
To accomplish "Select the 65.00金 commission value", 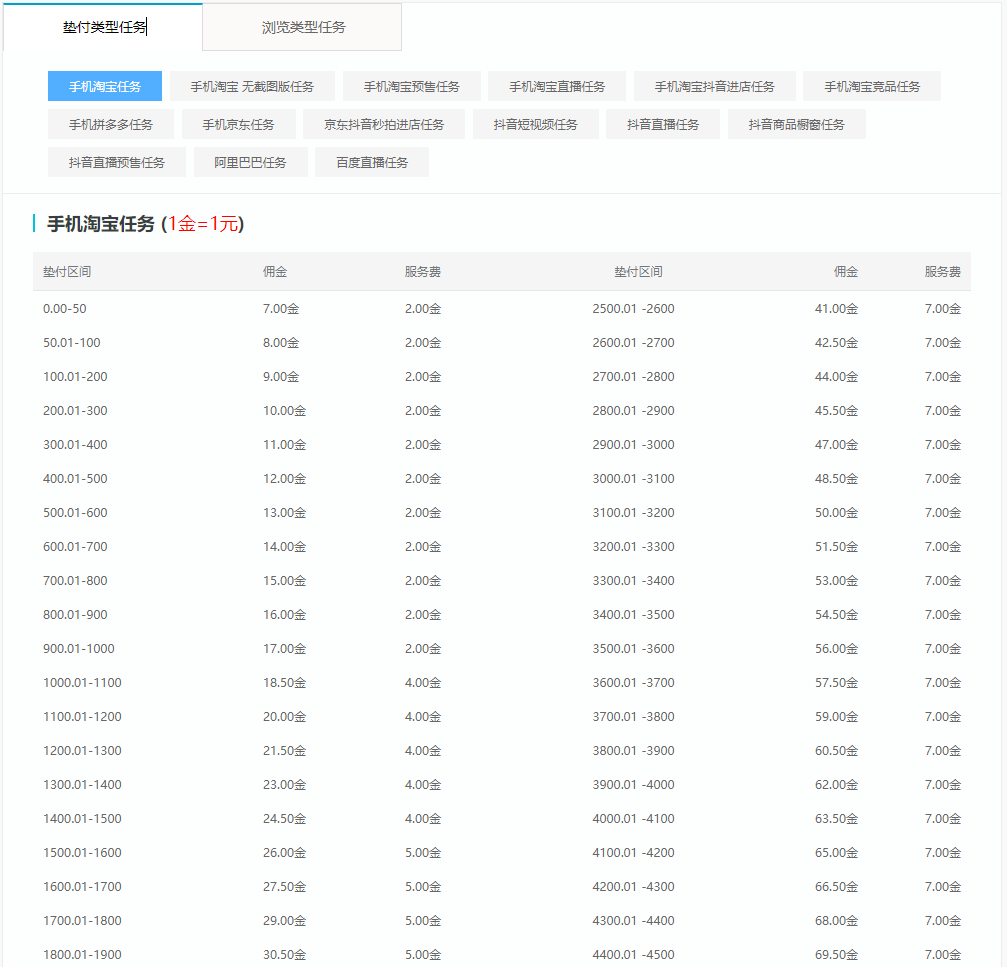I will (x=836, y=853).
